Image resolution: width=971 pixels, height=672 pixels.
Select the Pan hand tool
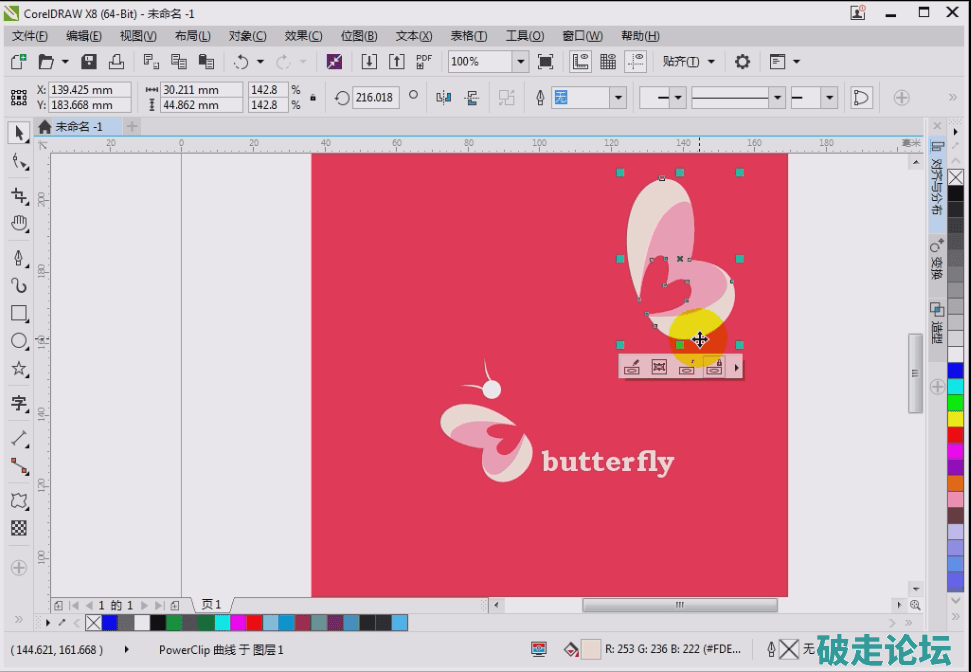pos(18,223)
